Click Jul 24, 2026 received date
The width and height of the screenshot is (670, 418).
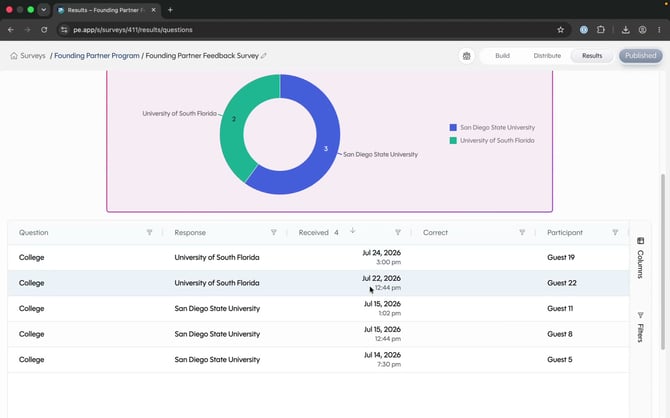pos(381,253)
